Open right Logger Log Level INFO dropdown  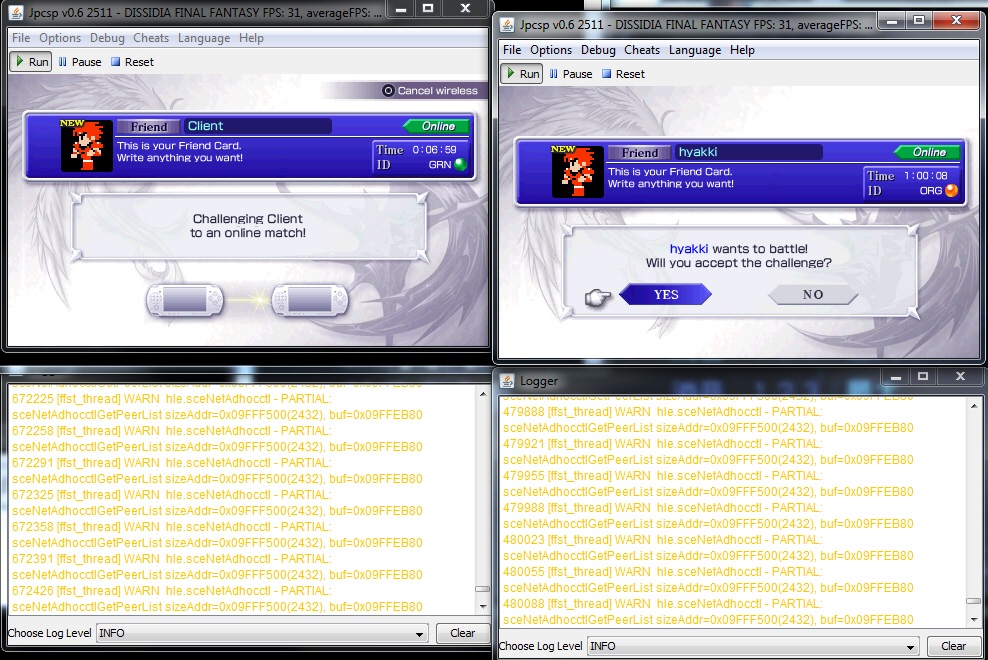tap(753, 646)
